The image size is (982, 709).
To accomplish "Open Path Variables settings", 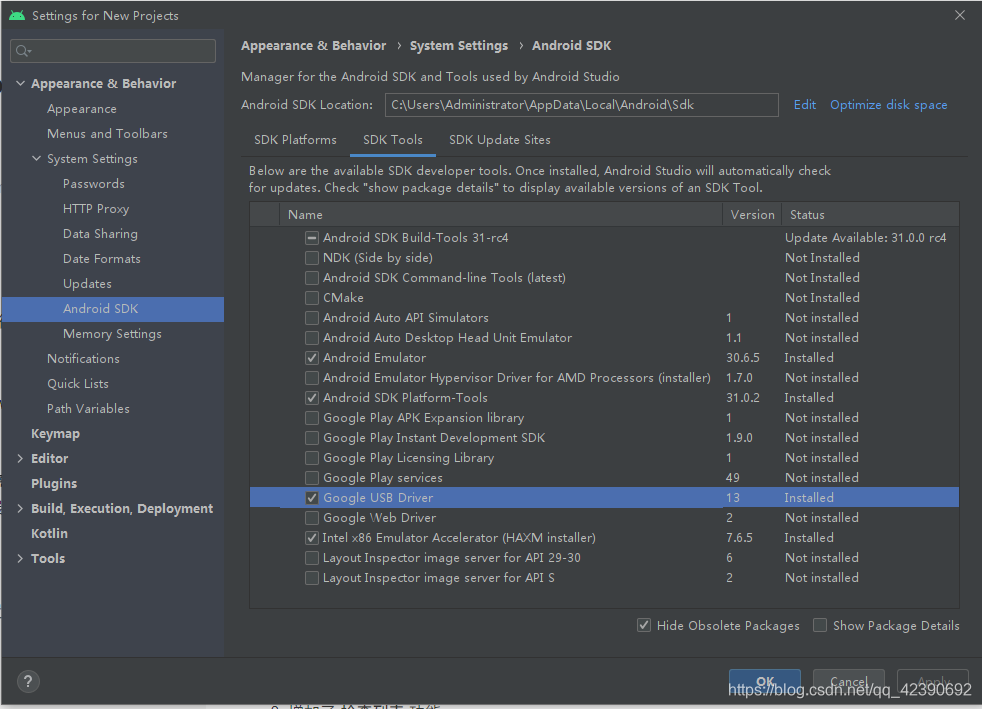I will (88, 408).
